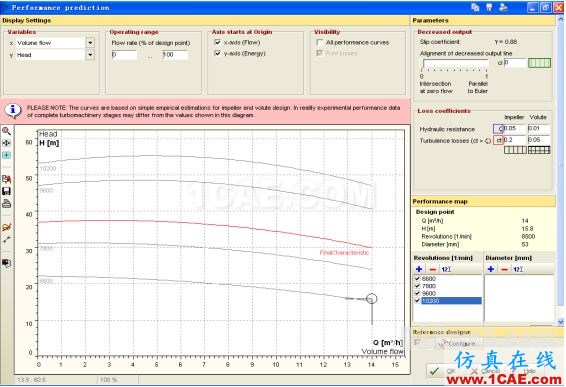Click the Hydraulic resistance zeta symbol box

498,129
